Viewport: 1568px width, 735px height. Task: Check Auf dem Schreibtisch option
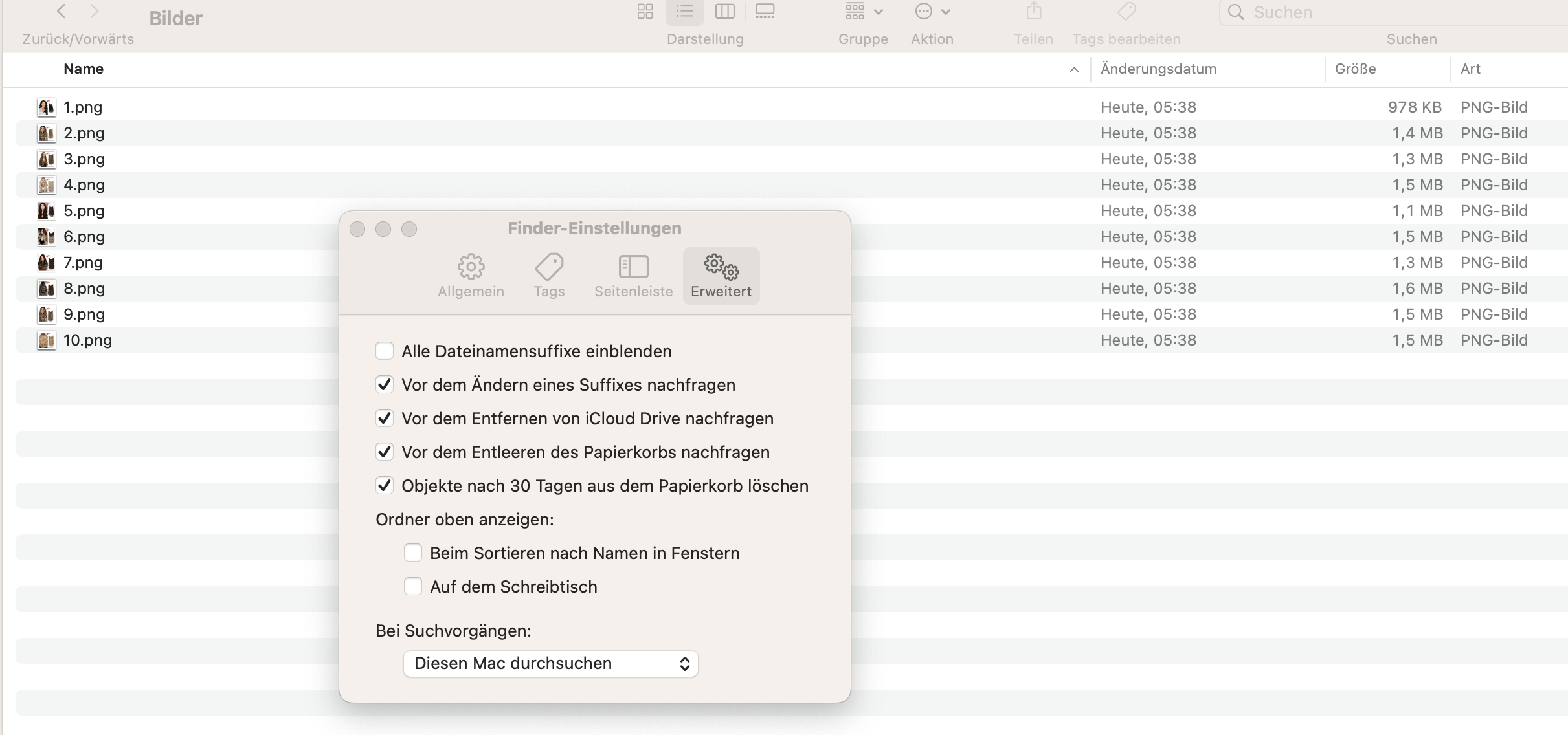click(x=413, y=587)
